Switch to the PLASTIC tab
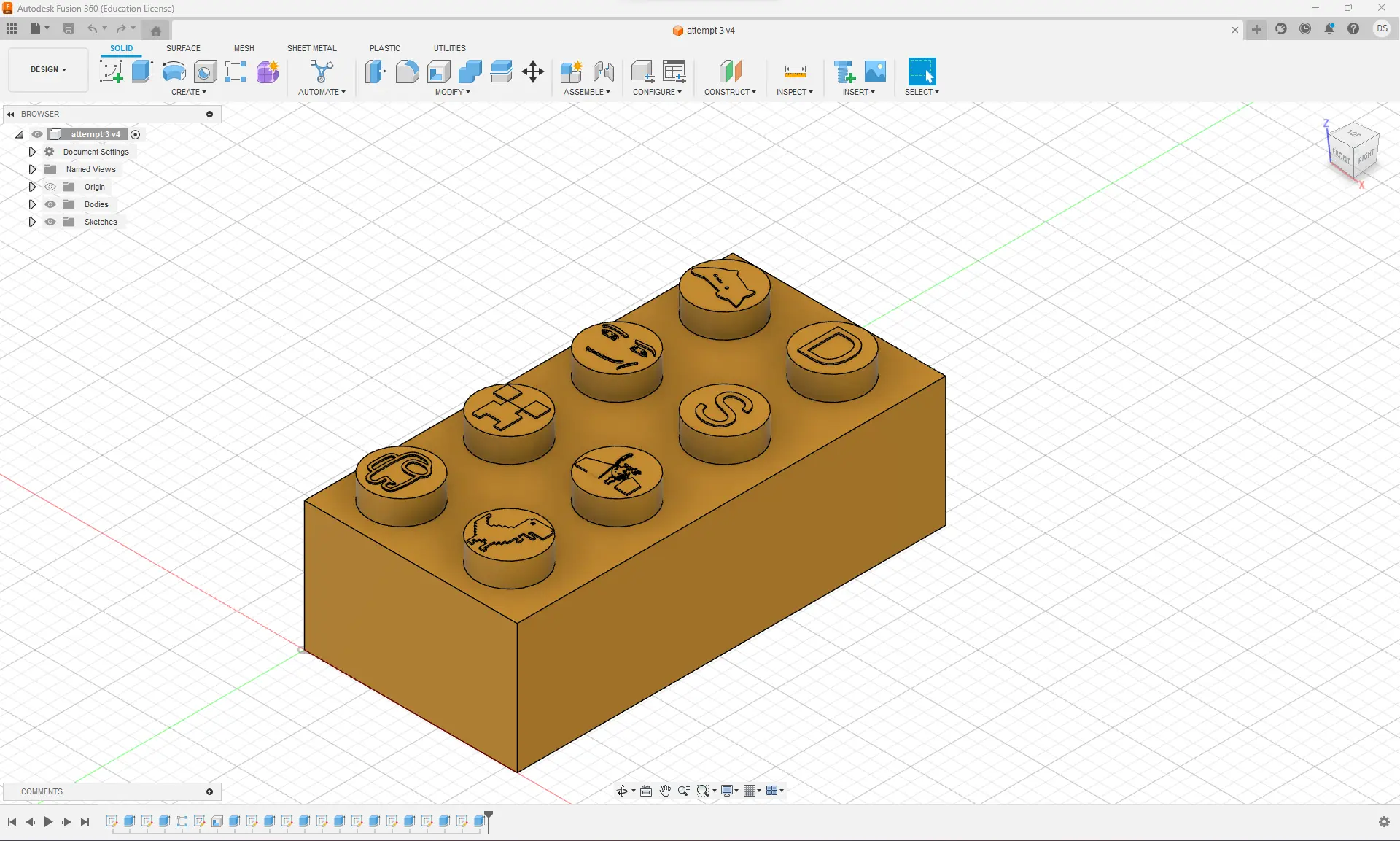 click(385, 48)
